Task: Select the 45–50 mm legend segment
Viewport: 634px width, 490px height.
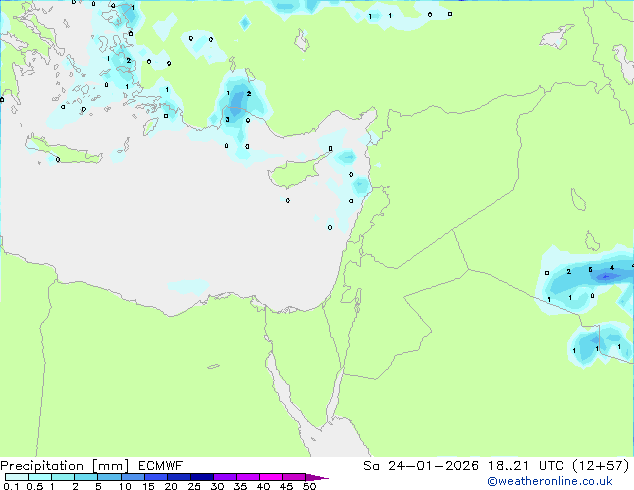Action: [294, 477]
